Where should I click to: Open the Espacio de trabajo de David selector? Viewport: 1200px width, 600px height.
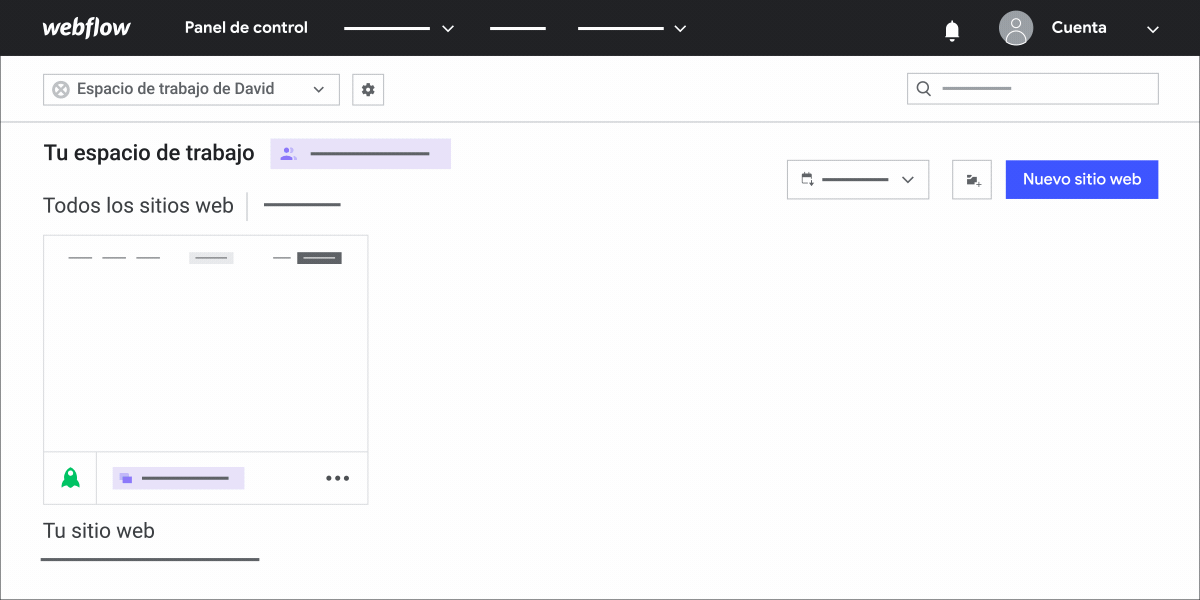click(x=190, y=89)
